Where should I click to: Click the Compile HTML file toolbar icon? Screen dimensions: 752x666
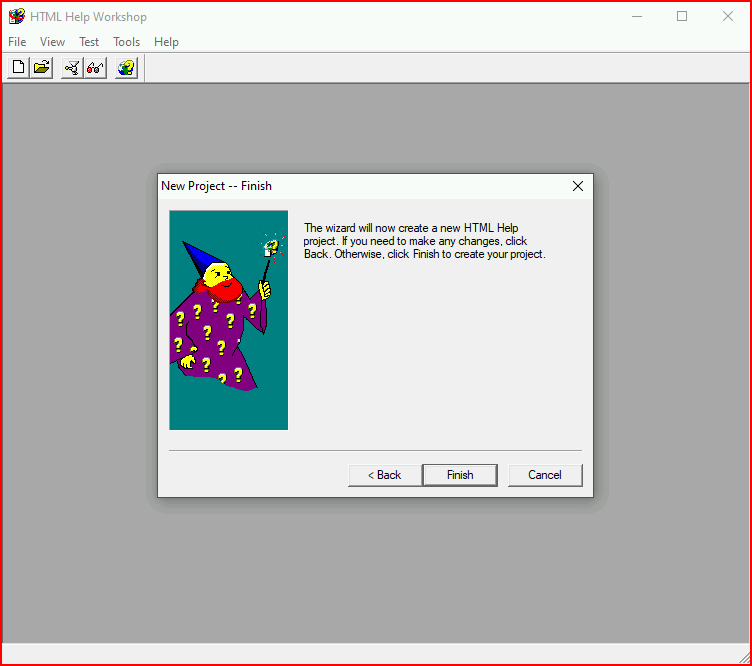click(72, 68)
